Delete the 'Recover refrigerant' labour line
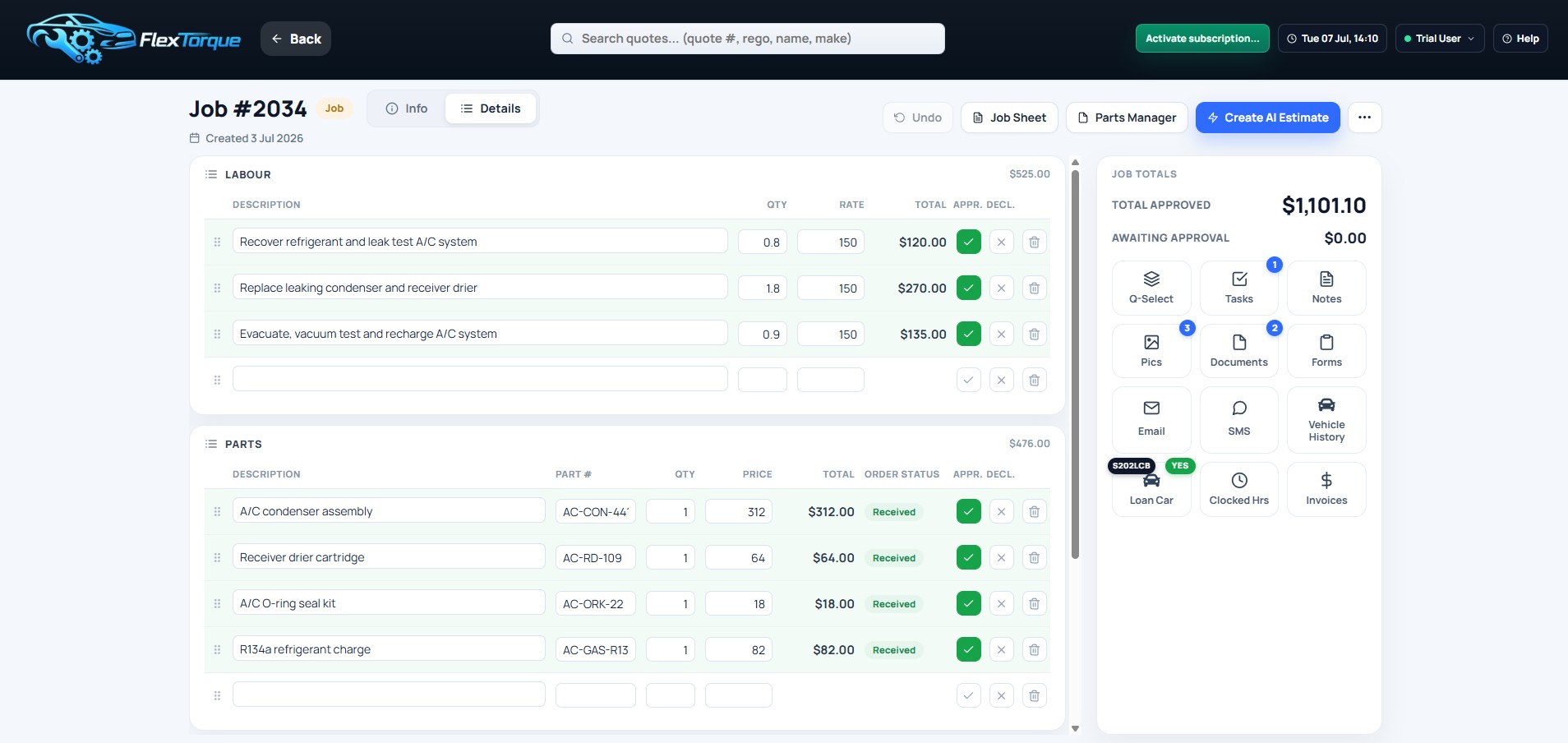The image size is (1568, 743). [1035, 242]
